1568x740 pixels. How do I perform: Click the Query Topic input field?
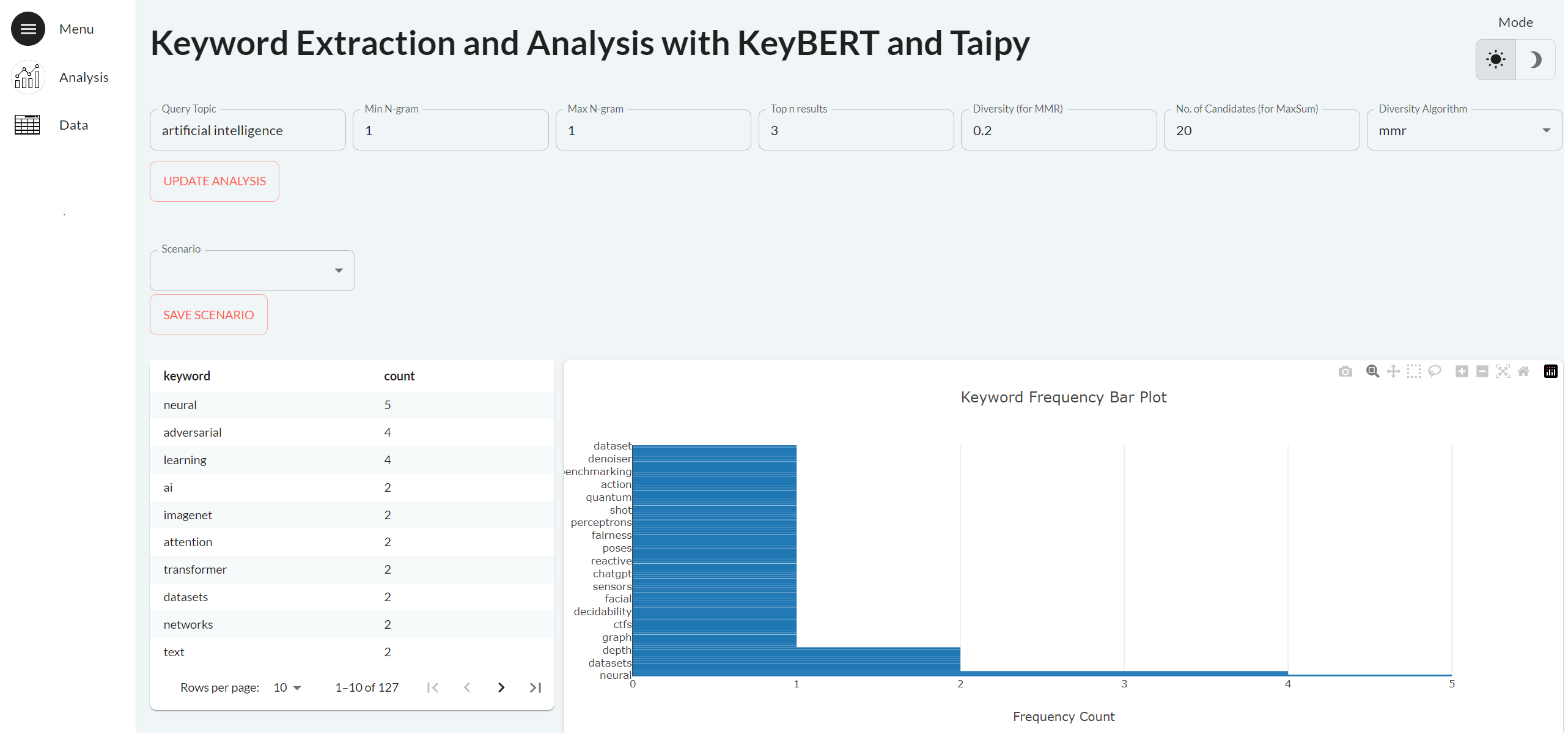[248, 130]
